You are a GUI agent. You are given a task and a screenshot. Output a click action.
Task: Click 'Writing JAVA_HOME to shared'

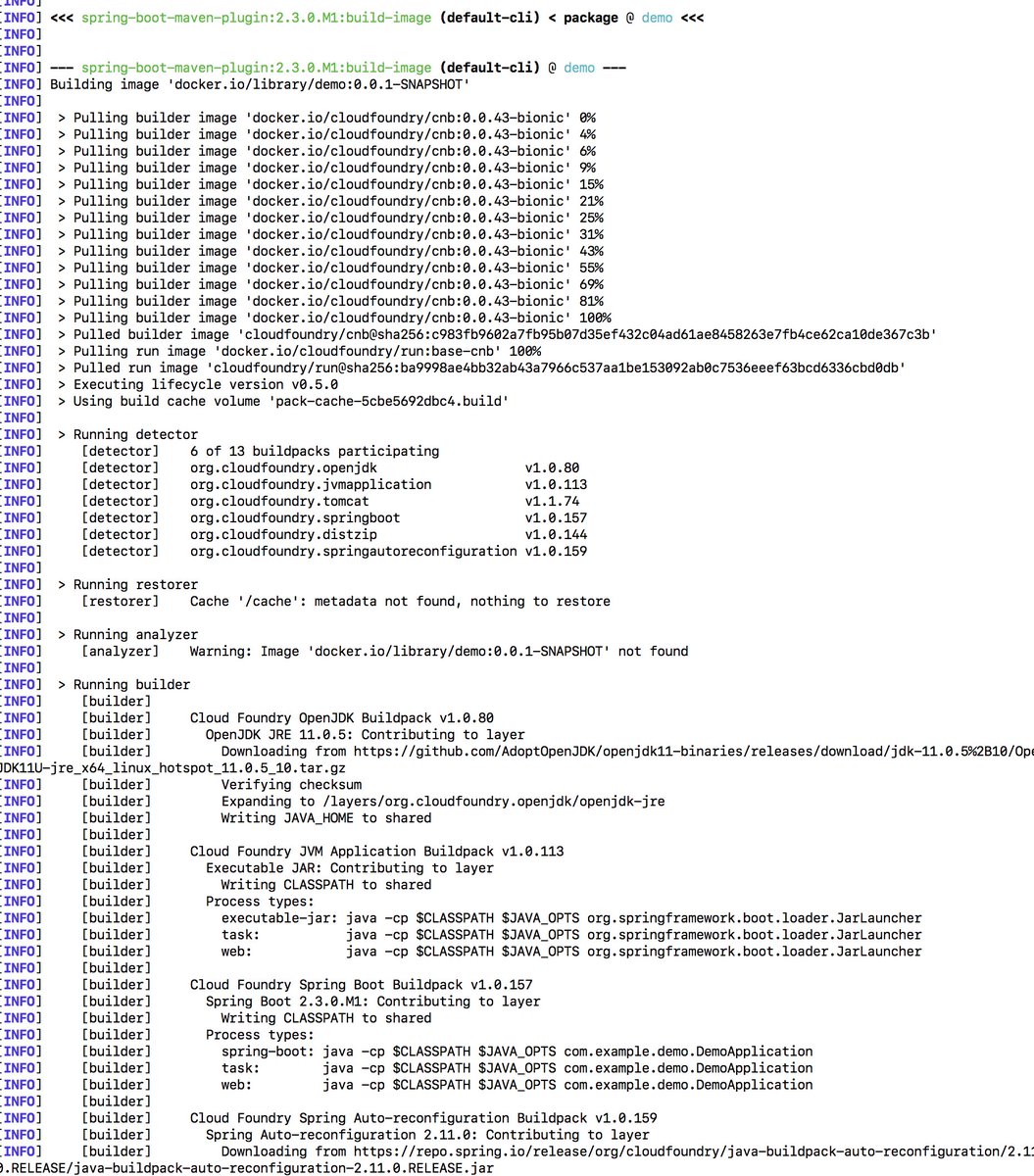tap(326, 817)
